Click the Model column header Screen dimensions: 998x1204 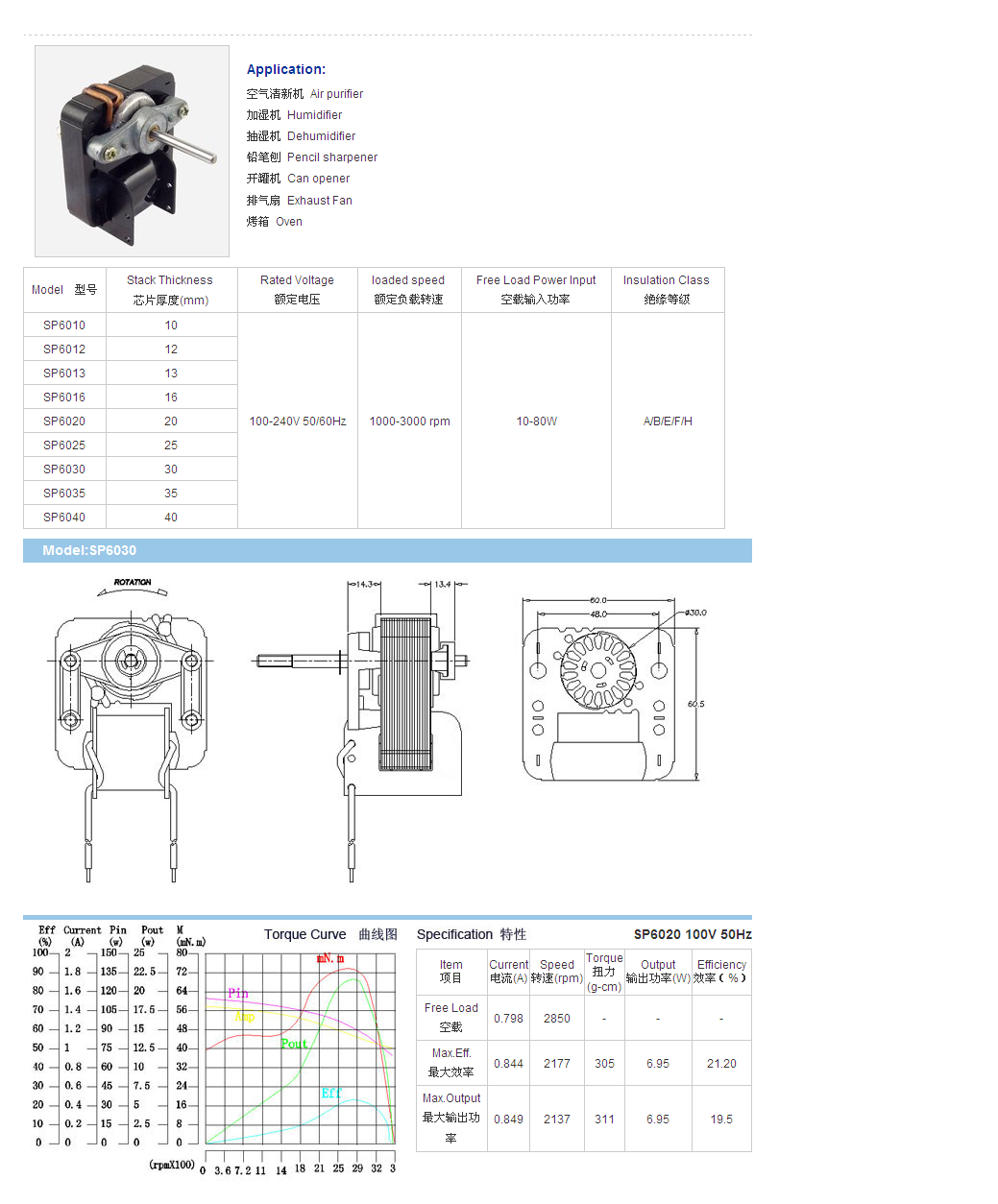click(x=64, y=290)
